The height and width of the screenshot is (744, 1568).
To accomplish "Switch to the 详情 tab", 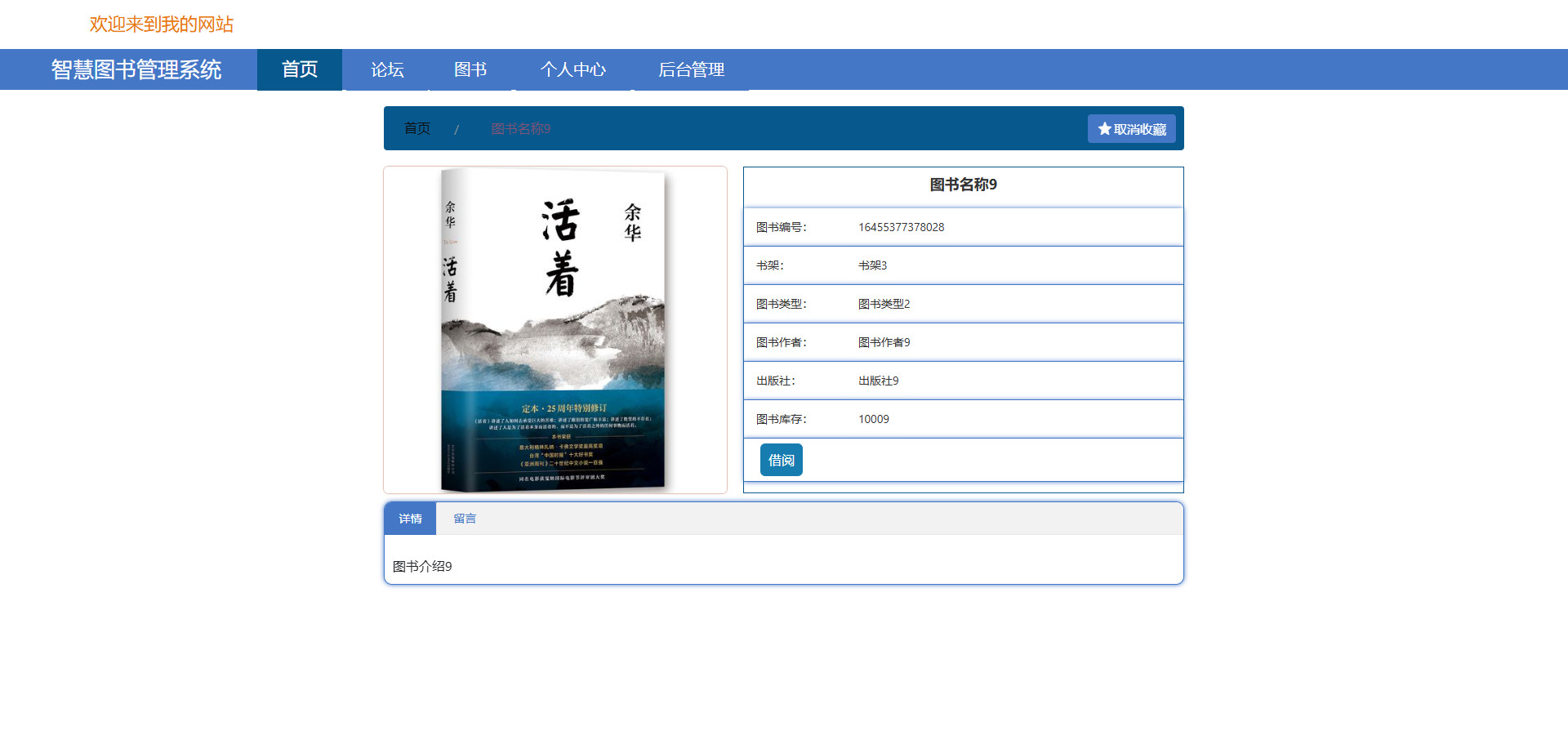I will (x=410, y=519).
